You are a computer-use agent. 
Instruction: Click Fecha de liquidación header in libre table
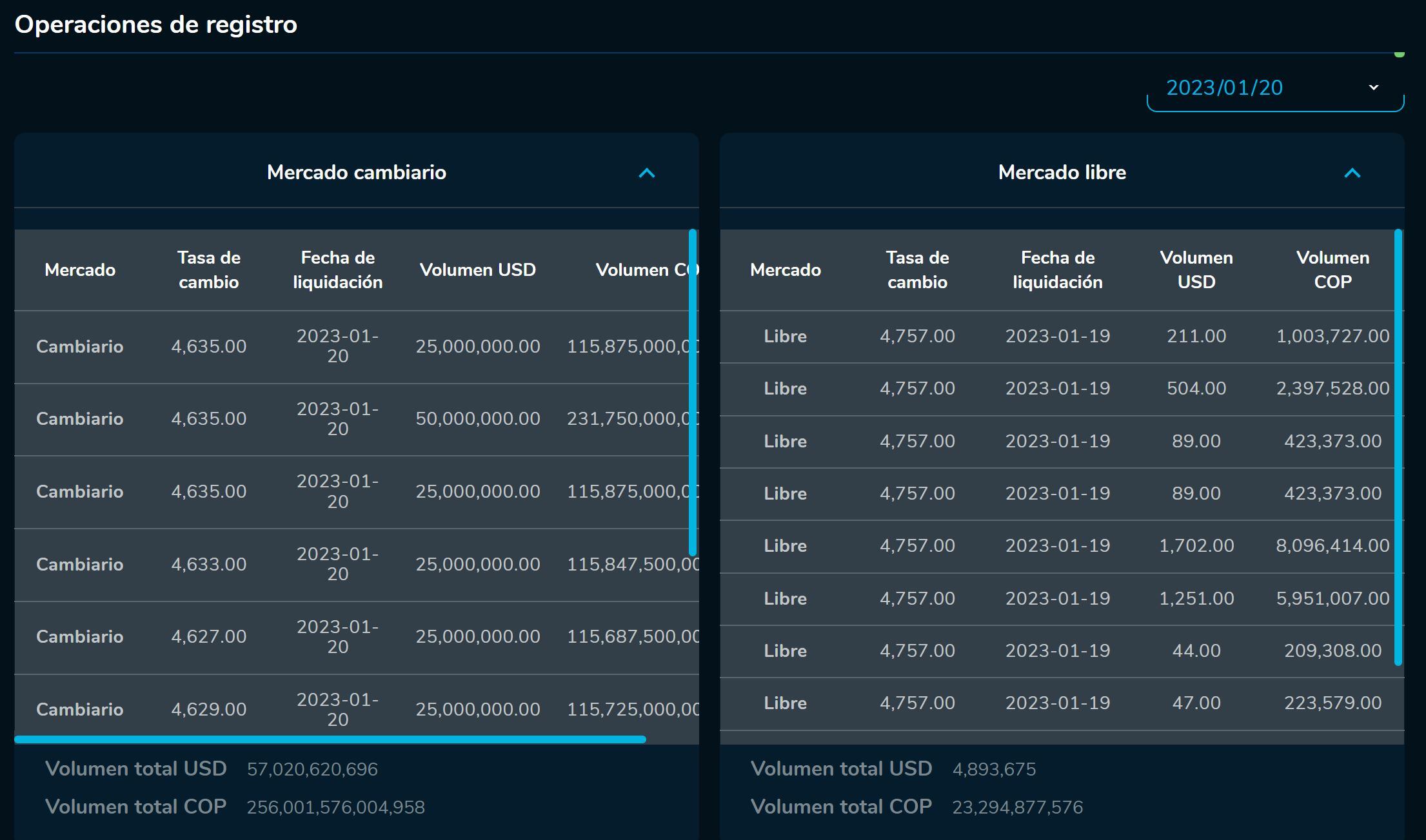pyautogui.click(x=1057, y=269)
